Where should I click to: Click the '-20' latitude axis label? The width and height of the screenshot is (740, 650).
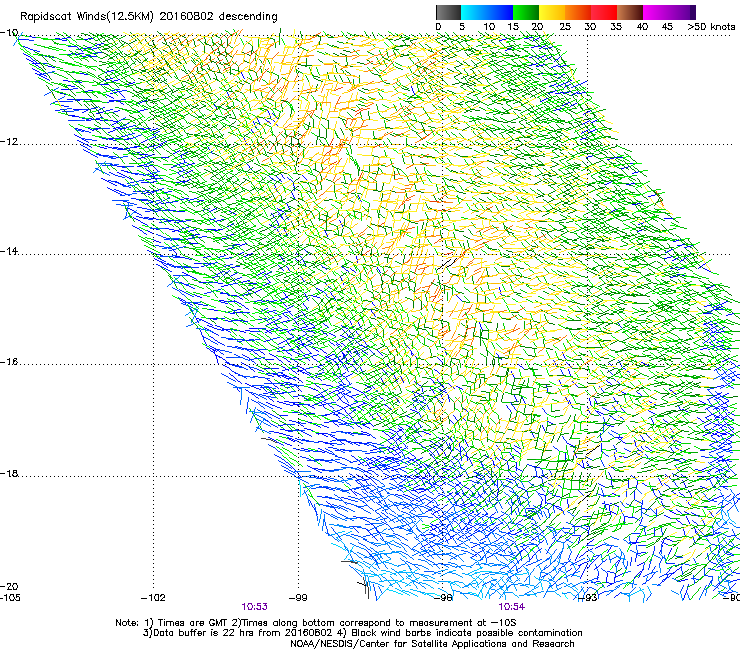click(x=9, y=586)
